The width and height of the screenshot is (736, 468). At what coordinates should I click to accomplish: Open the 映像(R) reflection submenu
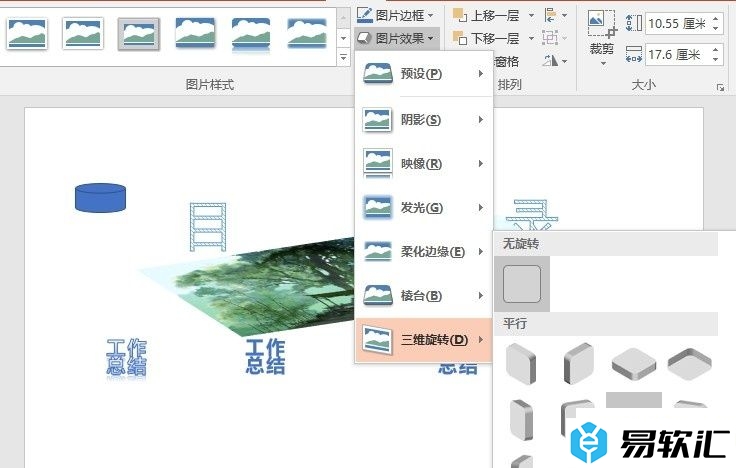click(423, 164)
